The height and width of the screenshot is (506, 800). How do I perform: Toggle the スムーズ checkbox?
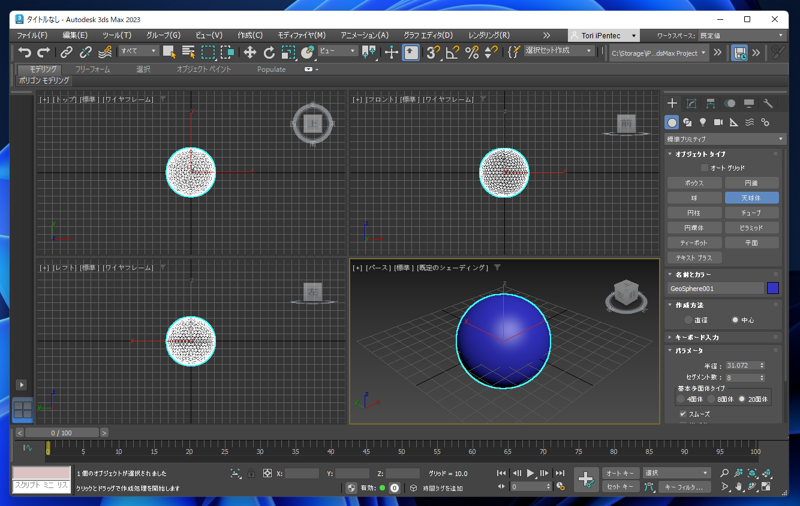(x=683, y=414)
